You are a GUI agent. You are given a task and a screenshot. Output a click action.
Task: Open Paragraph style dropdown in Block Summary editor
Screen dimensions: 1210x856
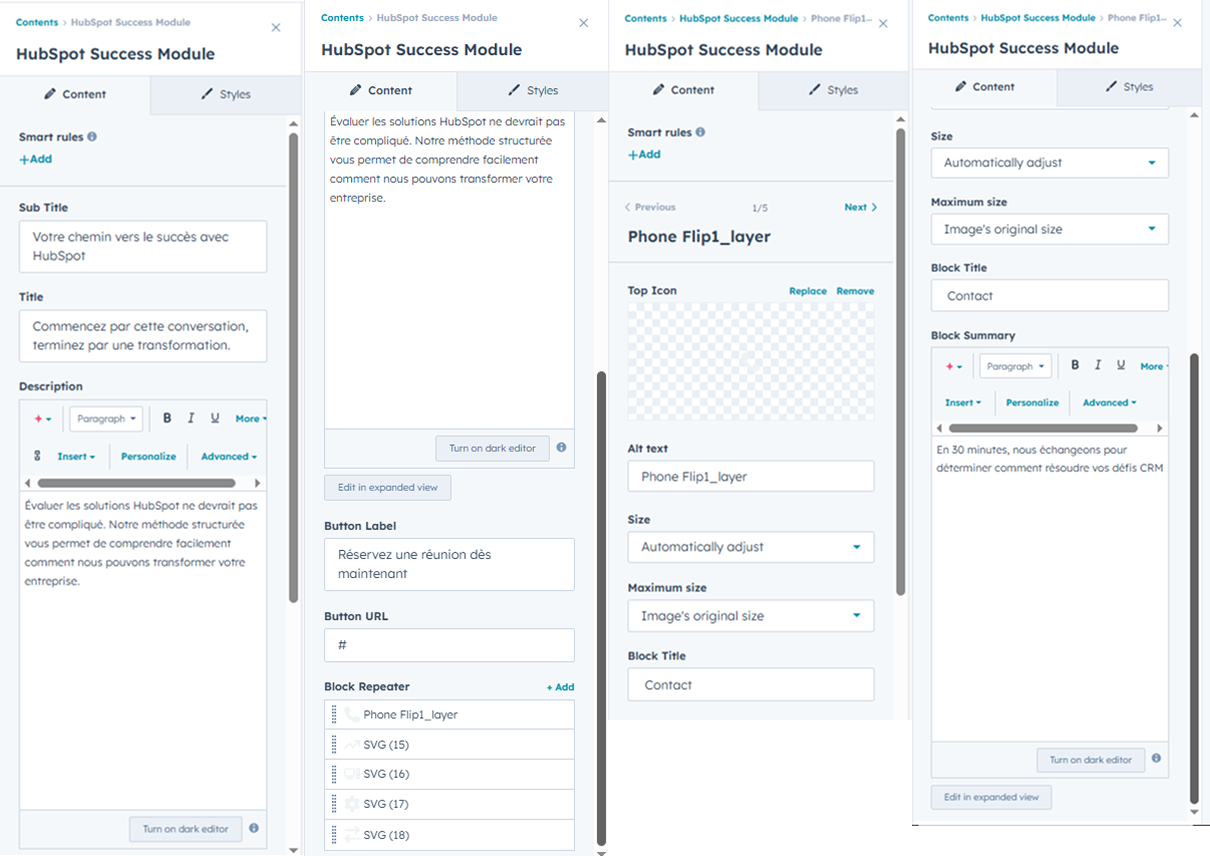coord(1016,367)
